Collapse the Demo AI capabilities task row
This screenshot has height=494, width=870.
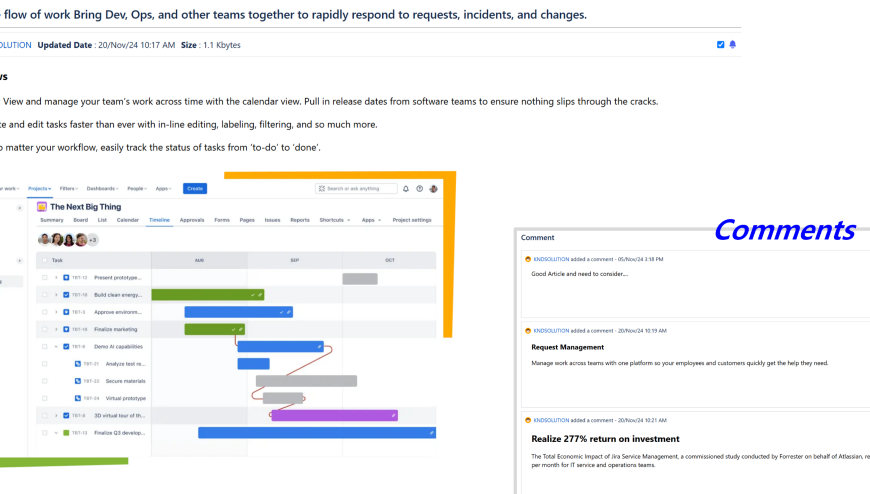56,346
